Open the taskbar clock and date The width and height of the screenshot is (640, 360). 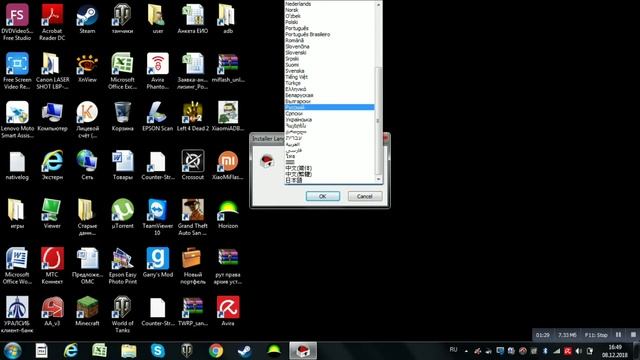tap(615, 351)
